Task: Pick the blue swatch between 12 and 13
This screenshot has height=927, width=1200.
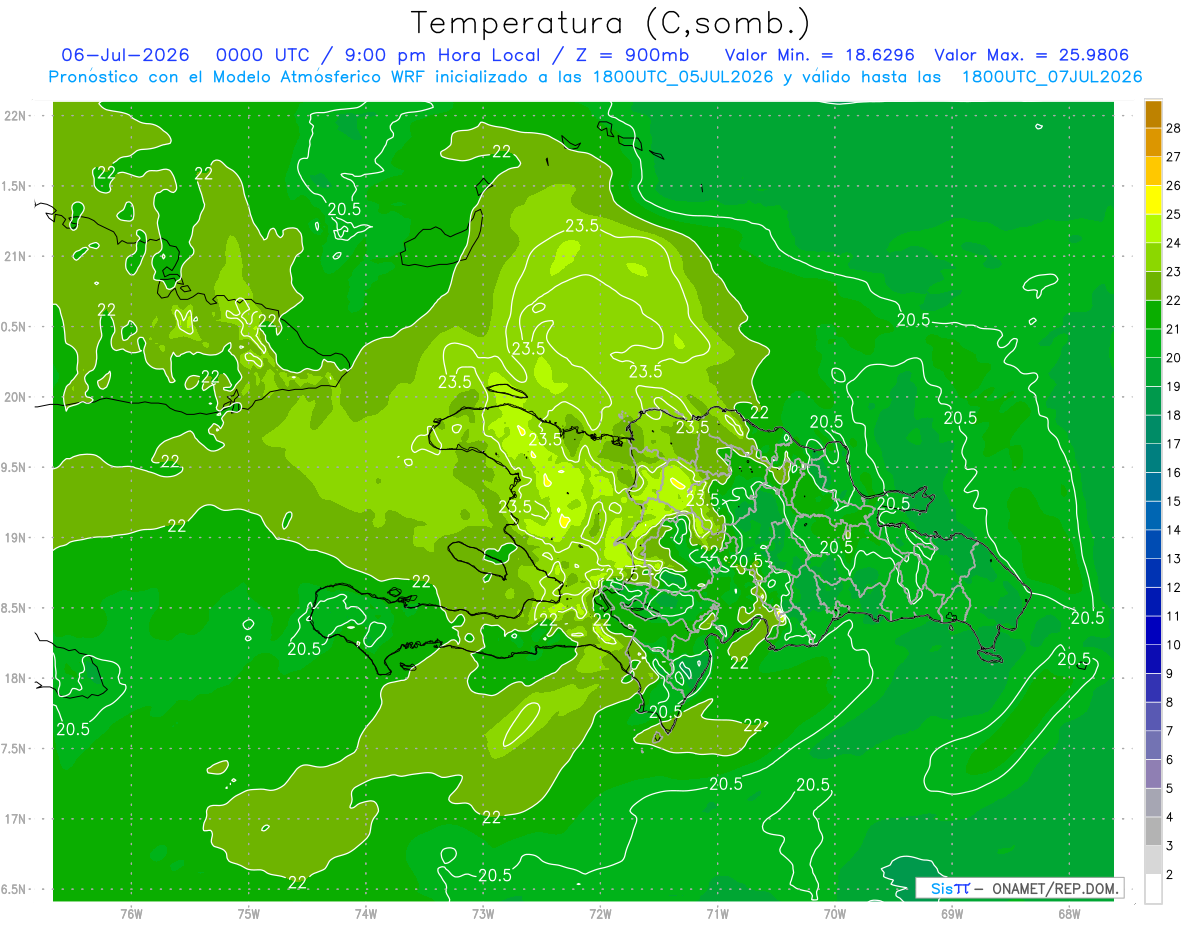Action: tap(1153, 573)
